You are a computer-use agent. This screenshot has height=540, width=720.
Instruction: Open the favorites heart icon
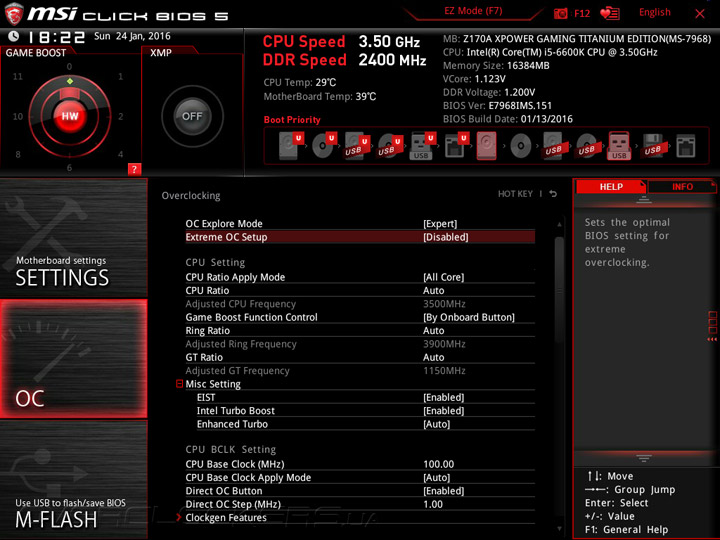[x=609, y=13]
